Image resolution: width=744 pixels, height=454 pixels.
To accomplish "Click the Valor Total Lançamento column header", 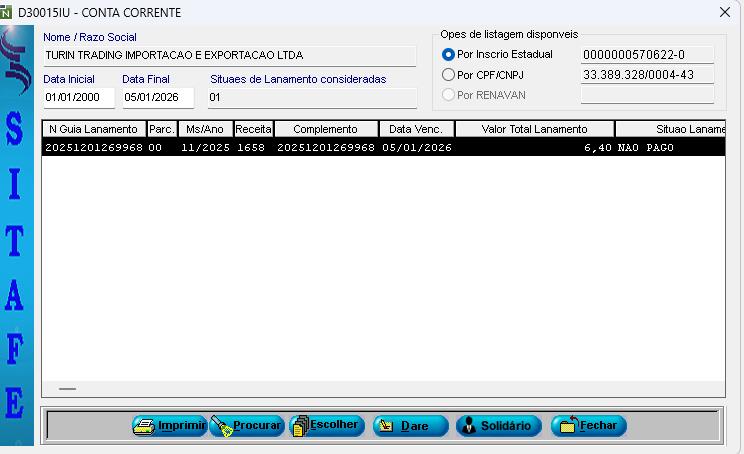I will tap(534, 129).
